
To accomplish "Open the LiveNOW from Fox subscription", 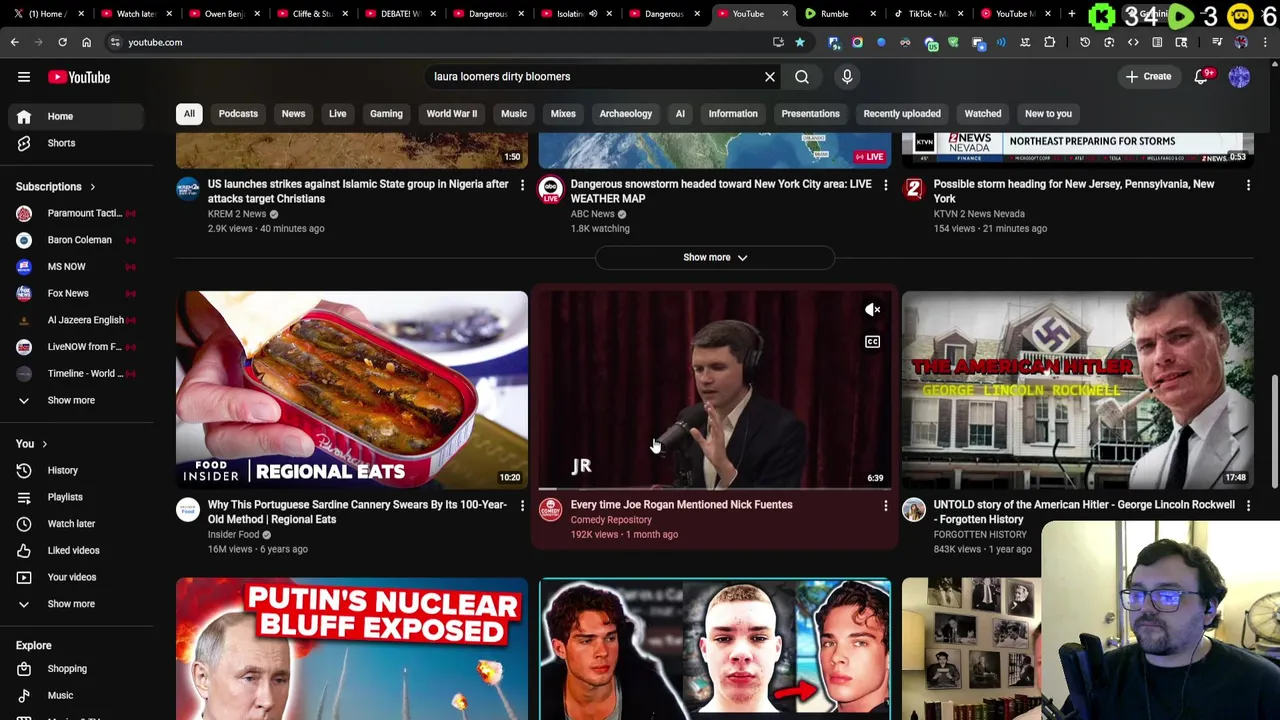I will point(77,346).
